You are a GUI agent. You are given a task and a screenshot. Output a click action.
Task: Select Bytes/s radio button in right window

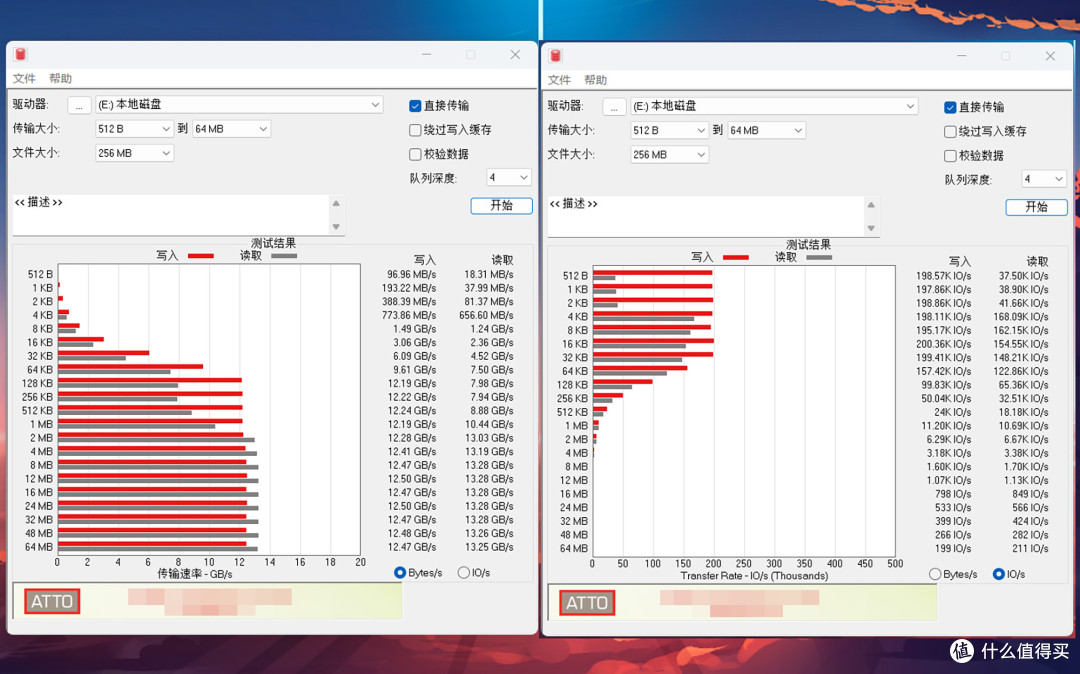pos(935,573)
